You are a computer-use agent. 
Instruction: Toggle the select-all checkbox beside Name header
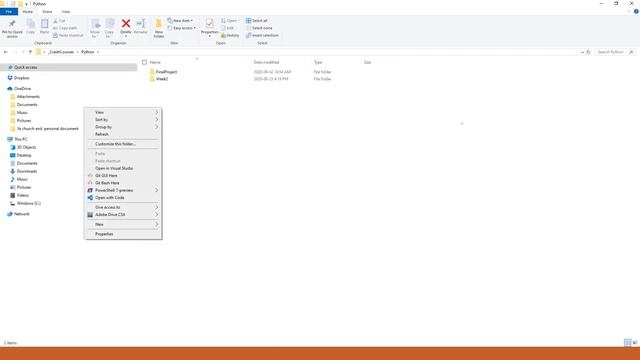tap(144, 62)
